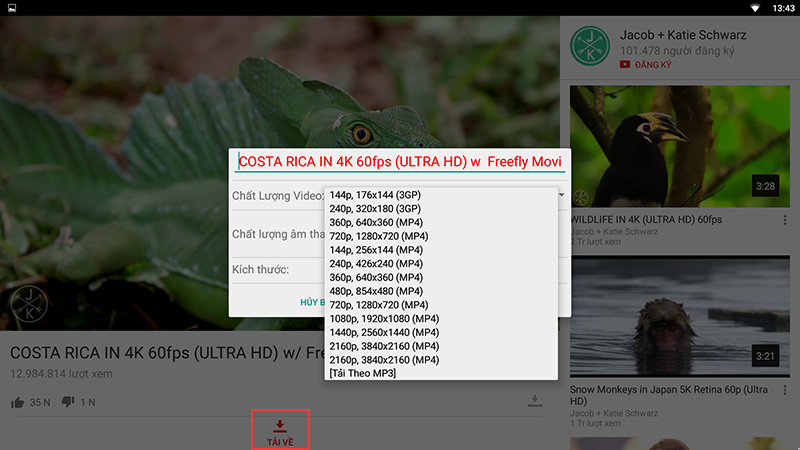
Task: Click the Kích thước label
Action: (260, 269)
